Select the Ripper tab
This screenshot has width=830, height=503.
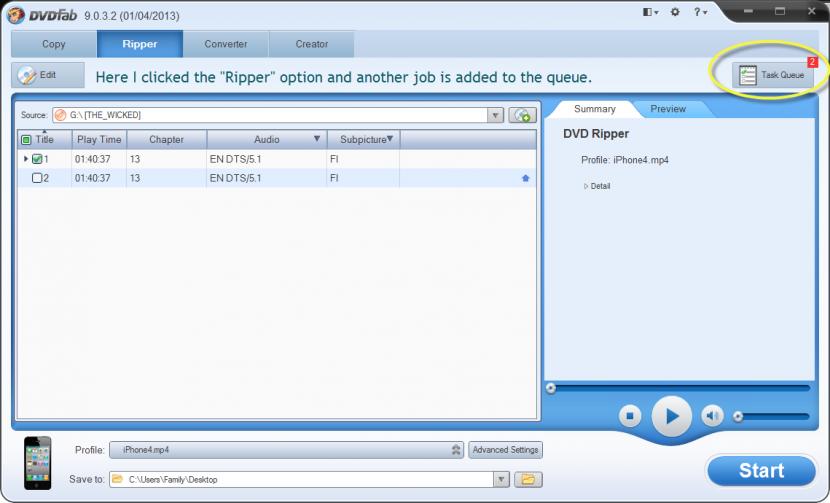pyautogui.click(x=140, y=44)
